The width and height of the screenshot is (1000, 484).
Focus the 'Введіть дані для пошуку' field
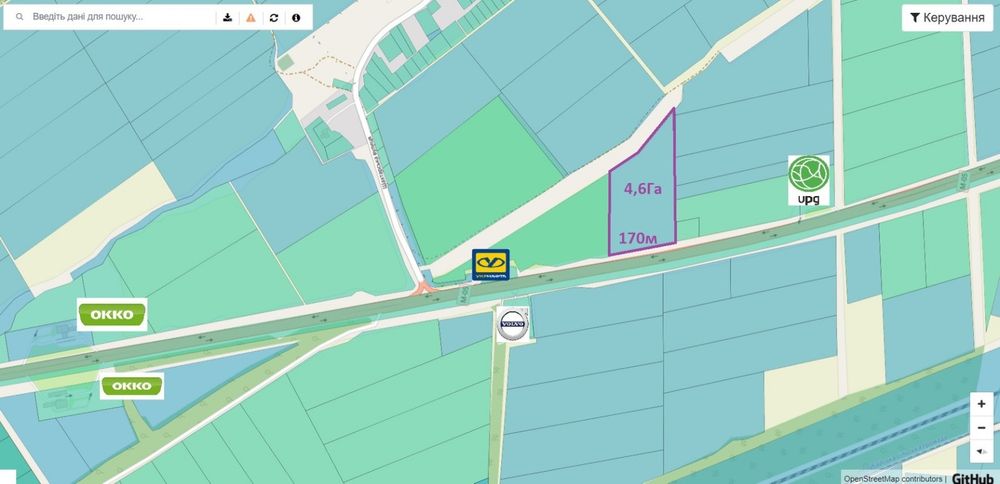click(x=121, y=17)
